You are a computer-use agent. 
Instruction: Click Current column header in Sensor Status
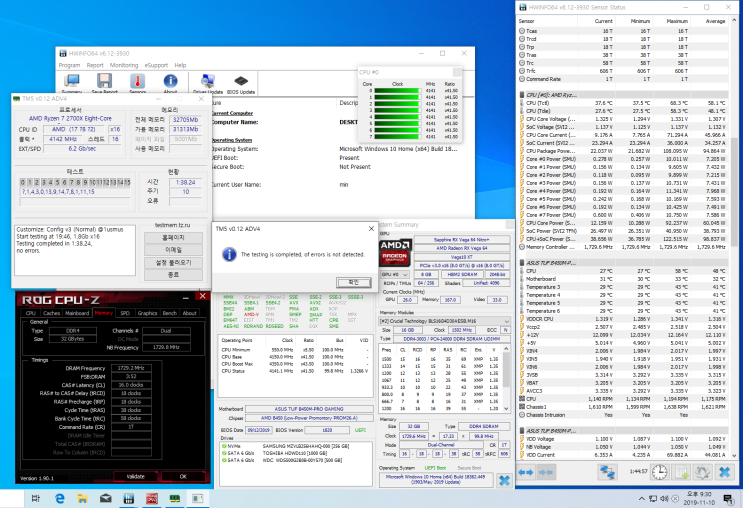pos(603,21)
